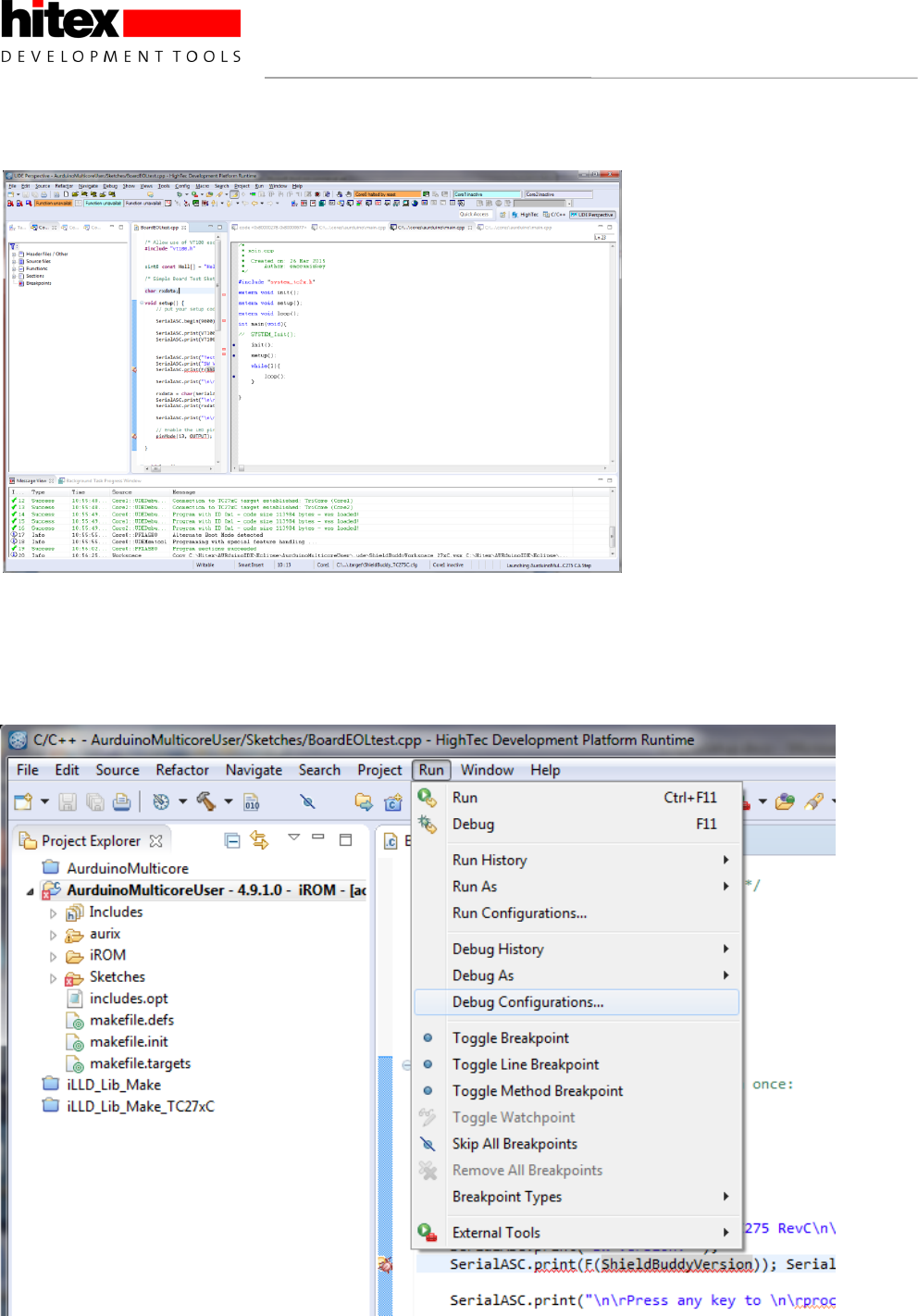
Task: Click the build configuration gear icon
Action: point(161,801)
